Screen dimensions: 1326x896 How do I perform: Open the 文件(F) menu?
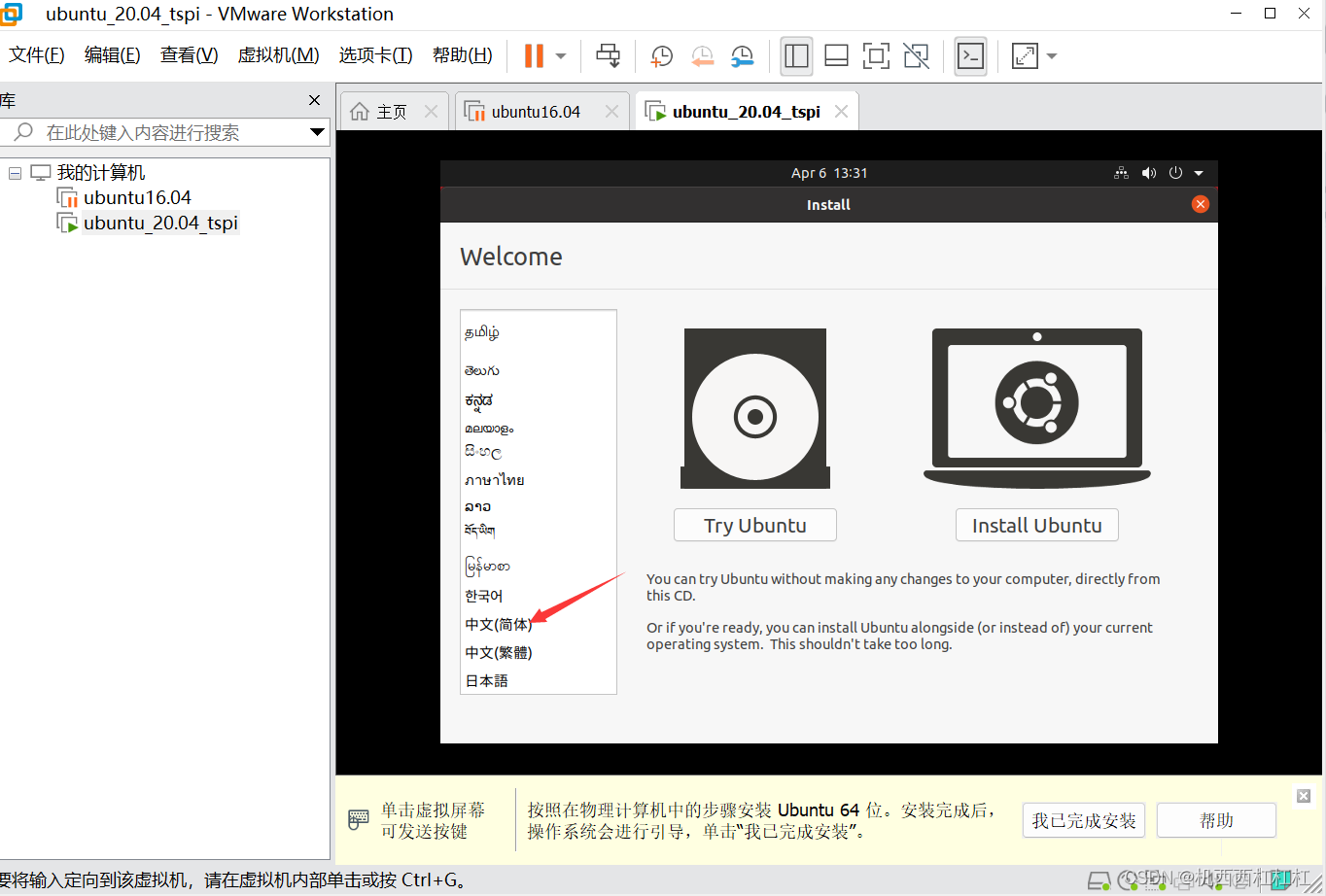(x=37, y=55)
